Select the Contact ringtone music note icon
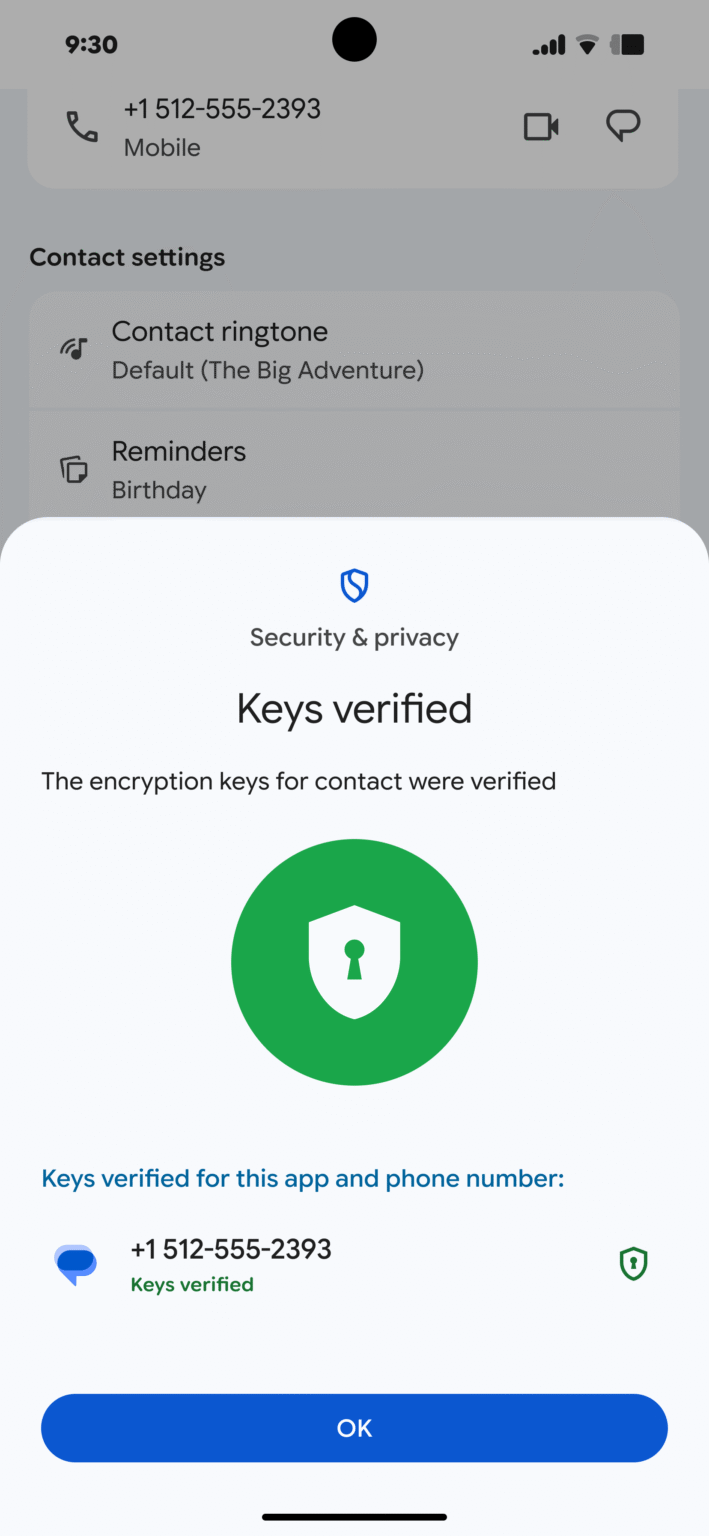Image resolution: width=709 pixels, height=1536 pixels. pyautogui.click(x=73, y=349)
